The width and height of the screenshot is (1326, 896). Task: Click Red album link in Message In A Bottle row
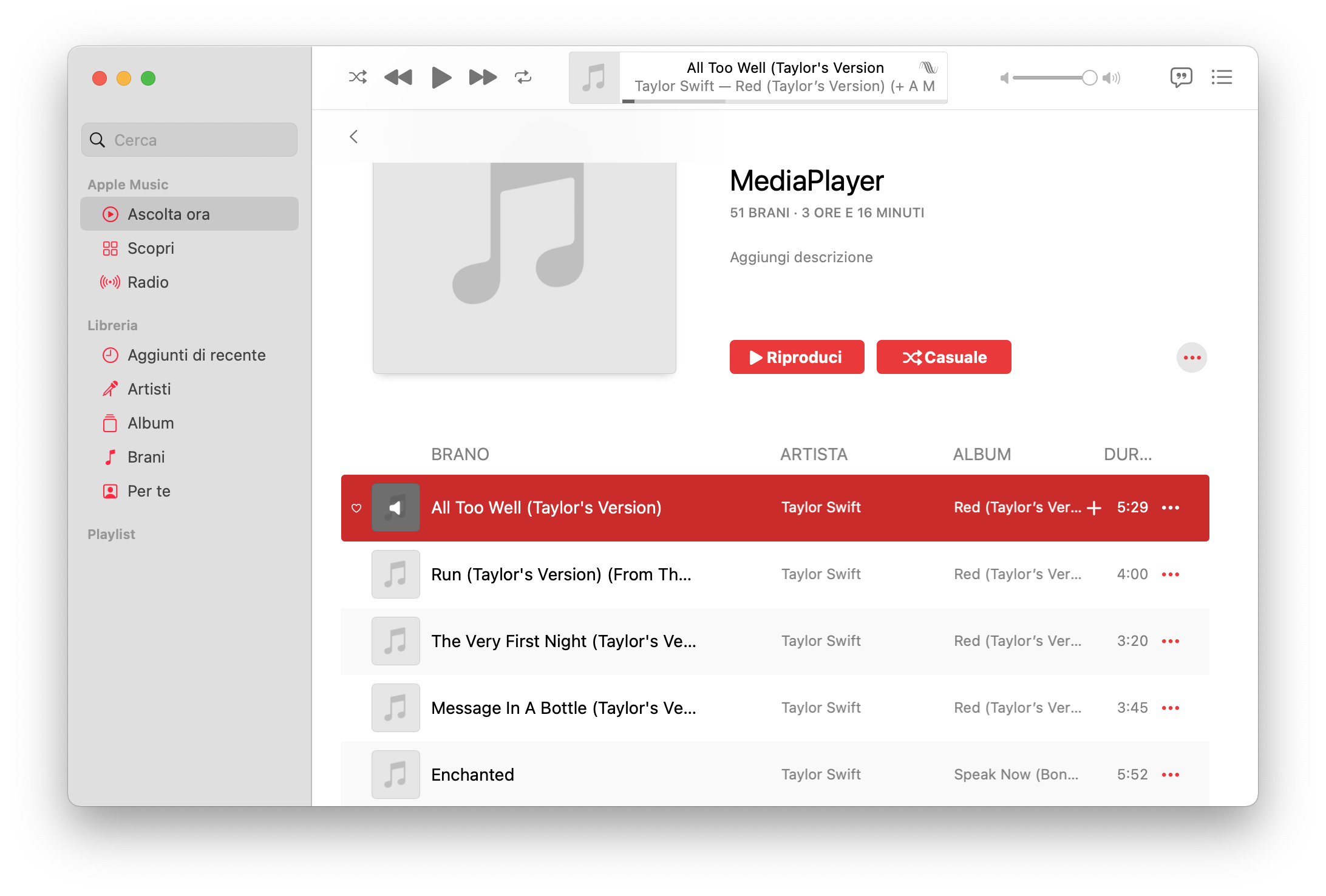1018,708
